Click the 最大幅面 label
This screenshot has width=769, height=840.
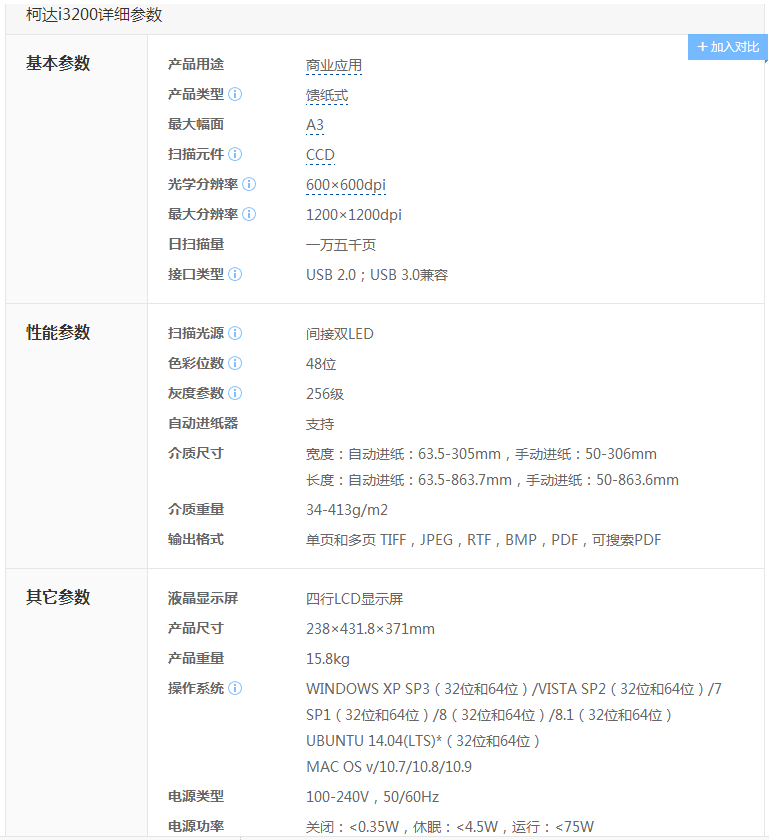(x=196, y=124)
